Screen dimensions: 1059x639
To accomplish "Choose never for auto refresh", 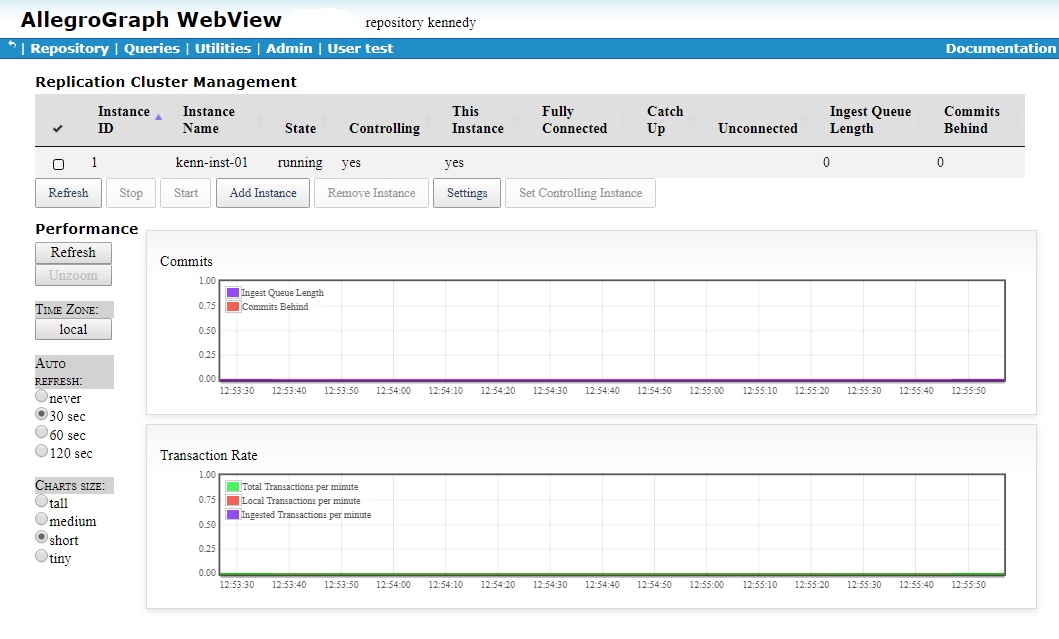I will tap(40, 396).
